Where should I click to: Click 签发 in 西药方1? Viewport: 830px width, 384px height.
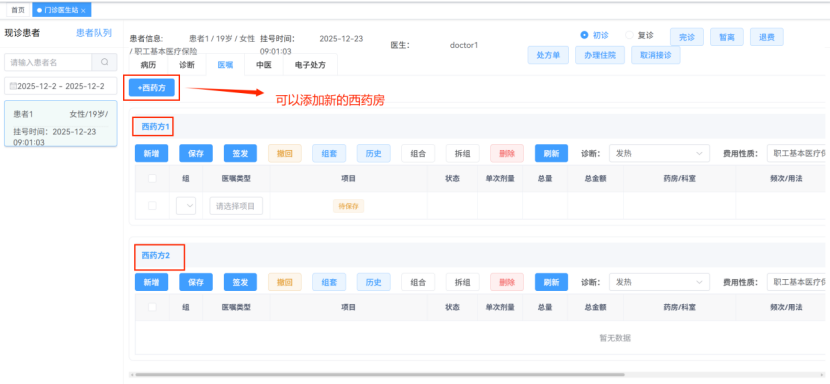click(240, 154)
